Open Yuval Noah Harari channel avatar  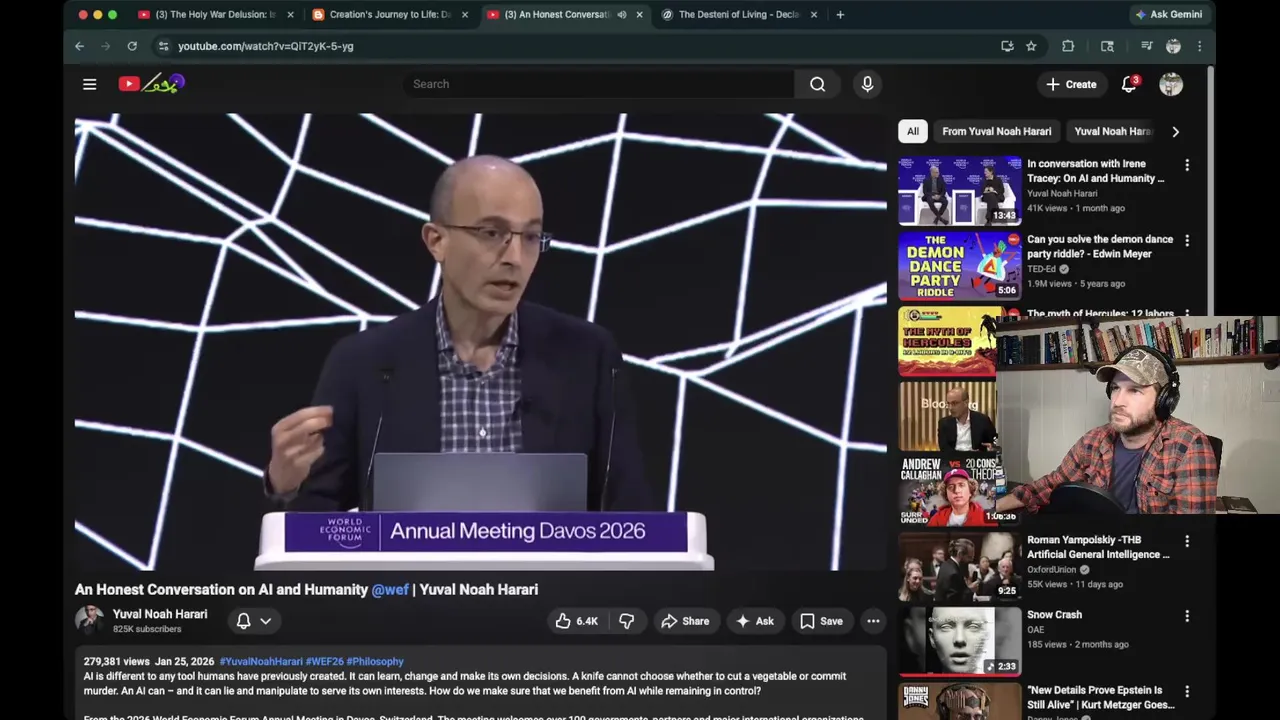click(x=89, y=620)
